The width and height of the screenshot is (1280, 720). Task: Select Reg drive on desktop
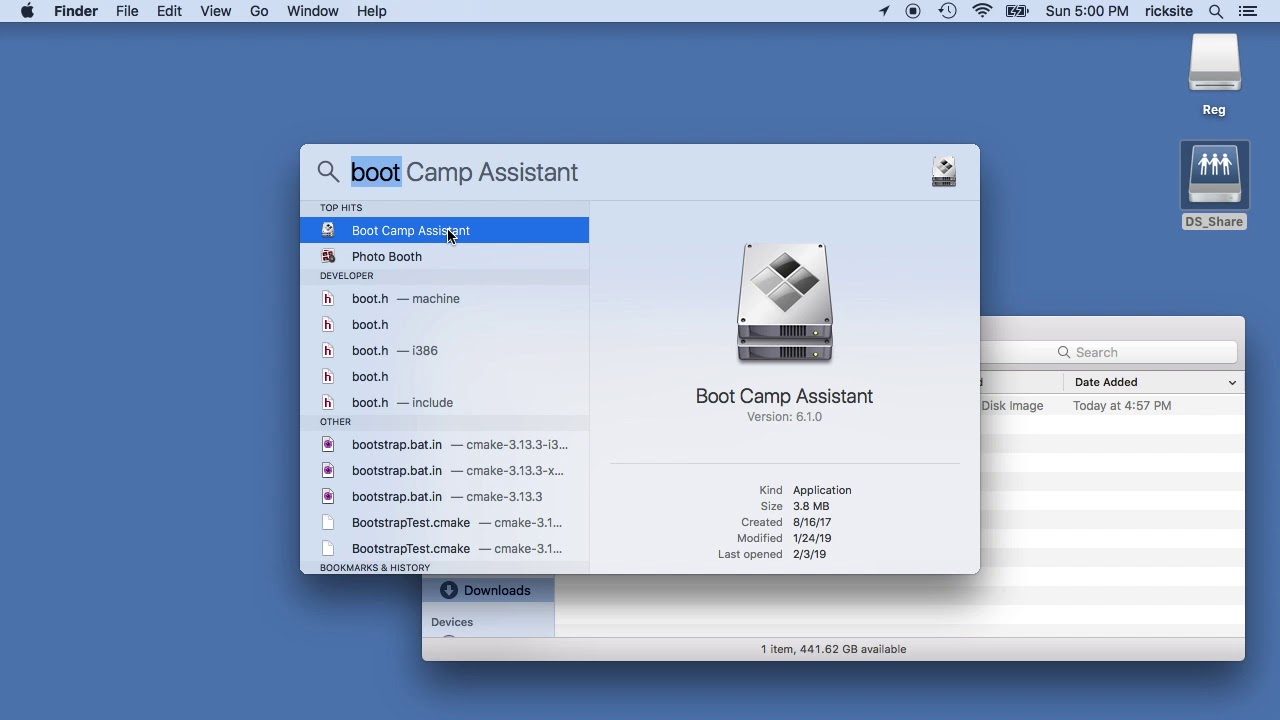[x=1214, y=75]
